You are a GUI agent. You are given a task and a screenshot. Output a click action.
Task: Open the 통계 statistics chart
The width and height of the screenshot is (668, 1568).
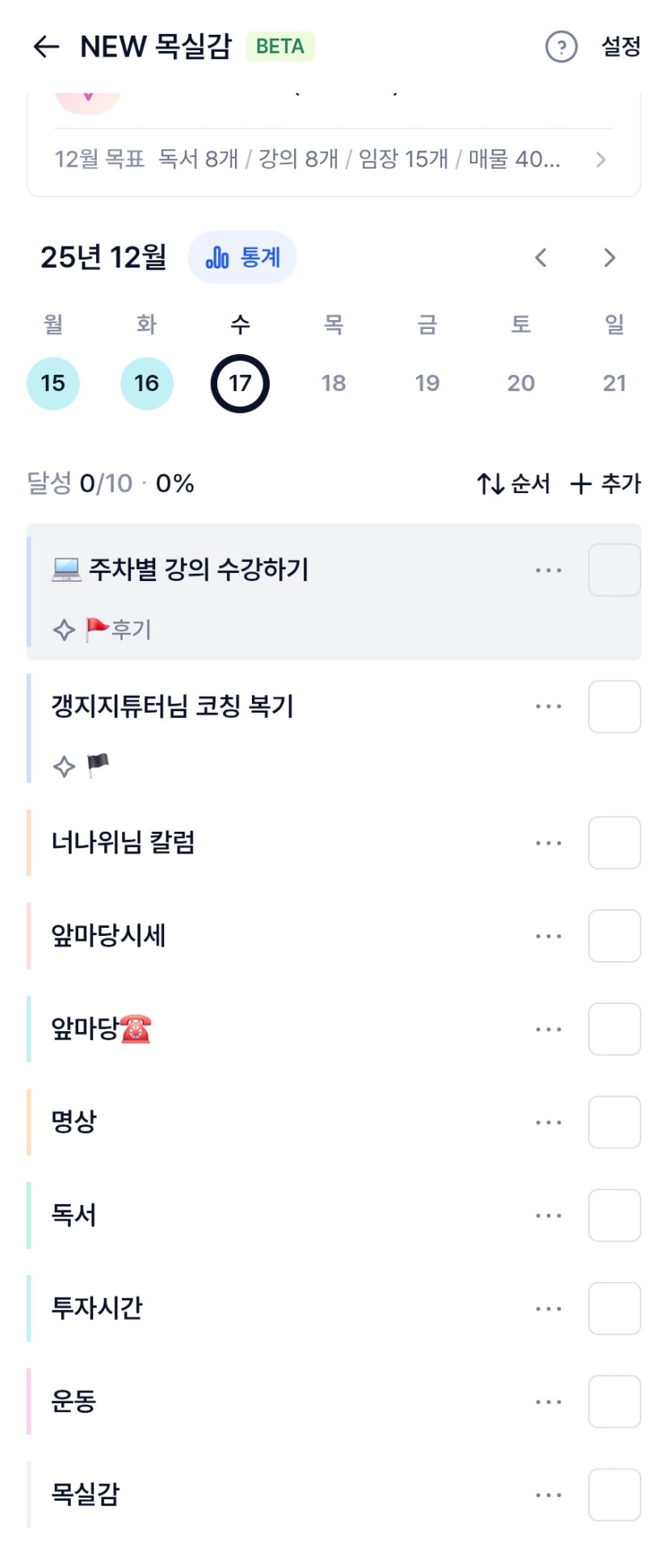click(242, 258)
